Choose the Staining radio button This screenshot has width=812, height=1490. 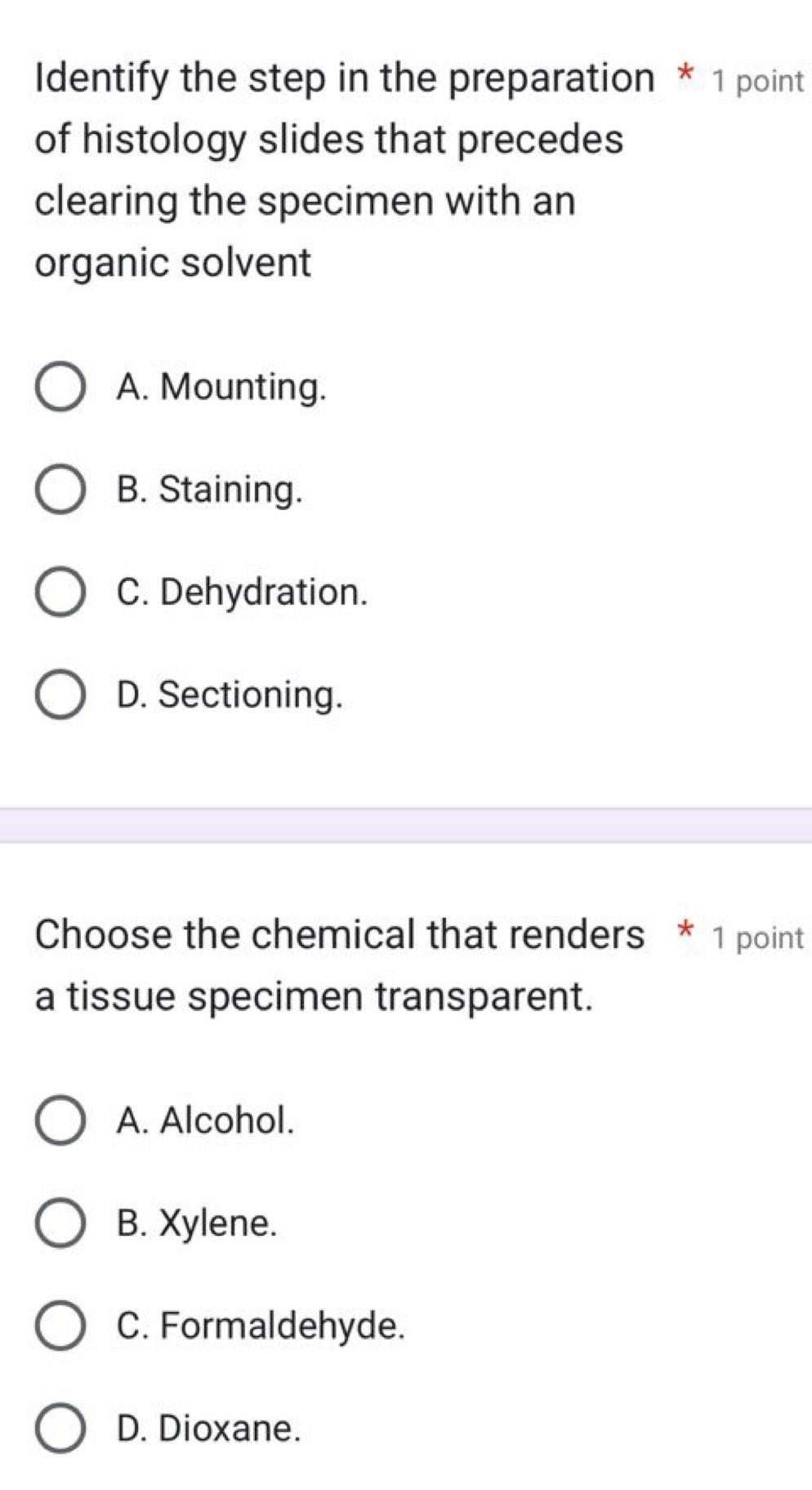point(60,490)
